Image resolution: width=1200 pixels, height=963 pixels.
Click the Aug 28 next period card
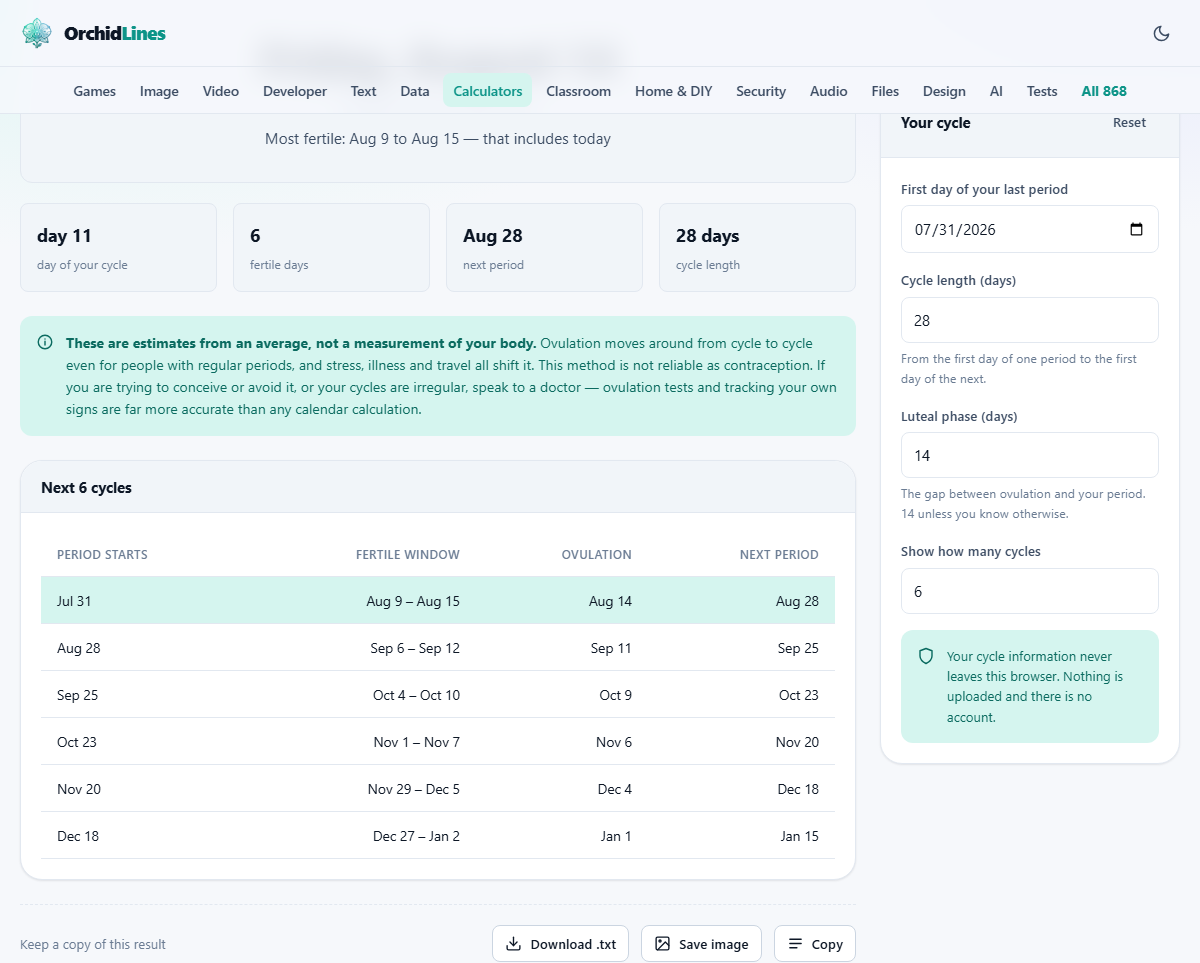pyautogui.click(x=544, y=248)
